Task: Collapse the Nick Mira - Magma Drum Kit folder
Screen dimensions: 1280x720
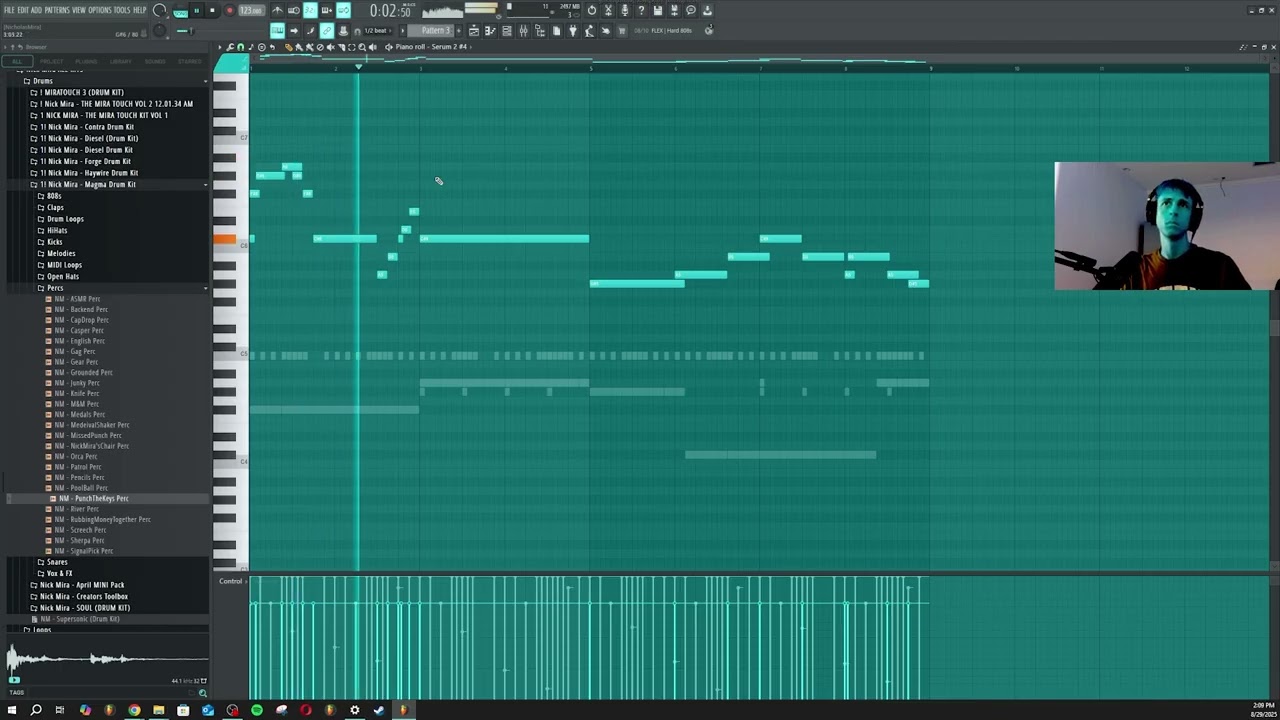Action: (88, 184)
